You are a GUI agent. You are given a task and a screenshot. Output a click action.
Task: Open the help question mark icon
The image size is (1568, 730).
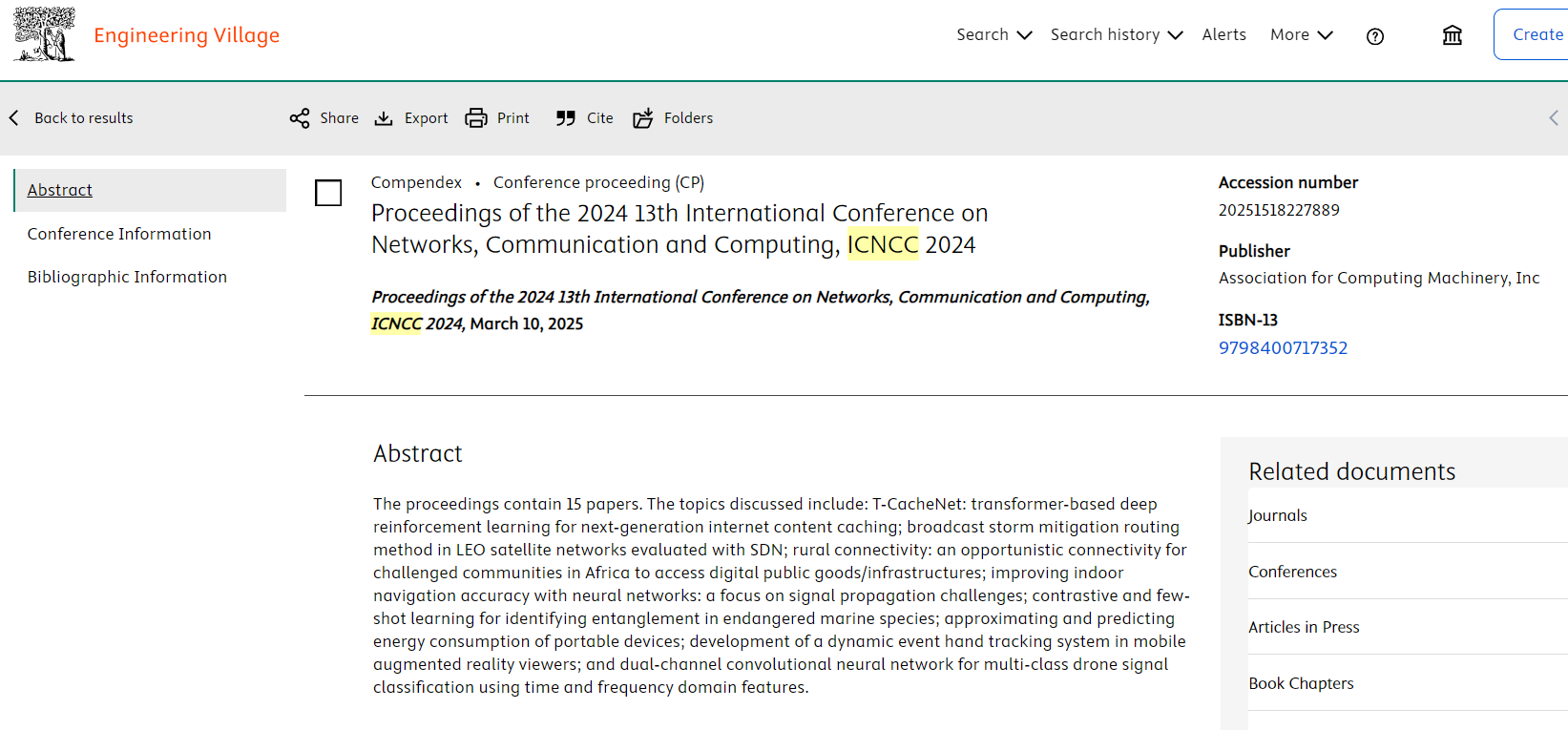[1374, 36]
